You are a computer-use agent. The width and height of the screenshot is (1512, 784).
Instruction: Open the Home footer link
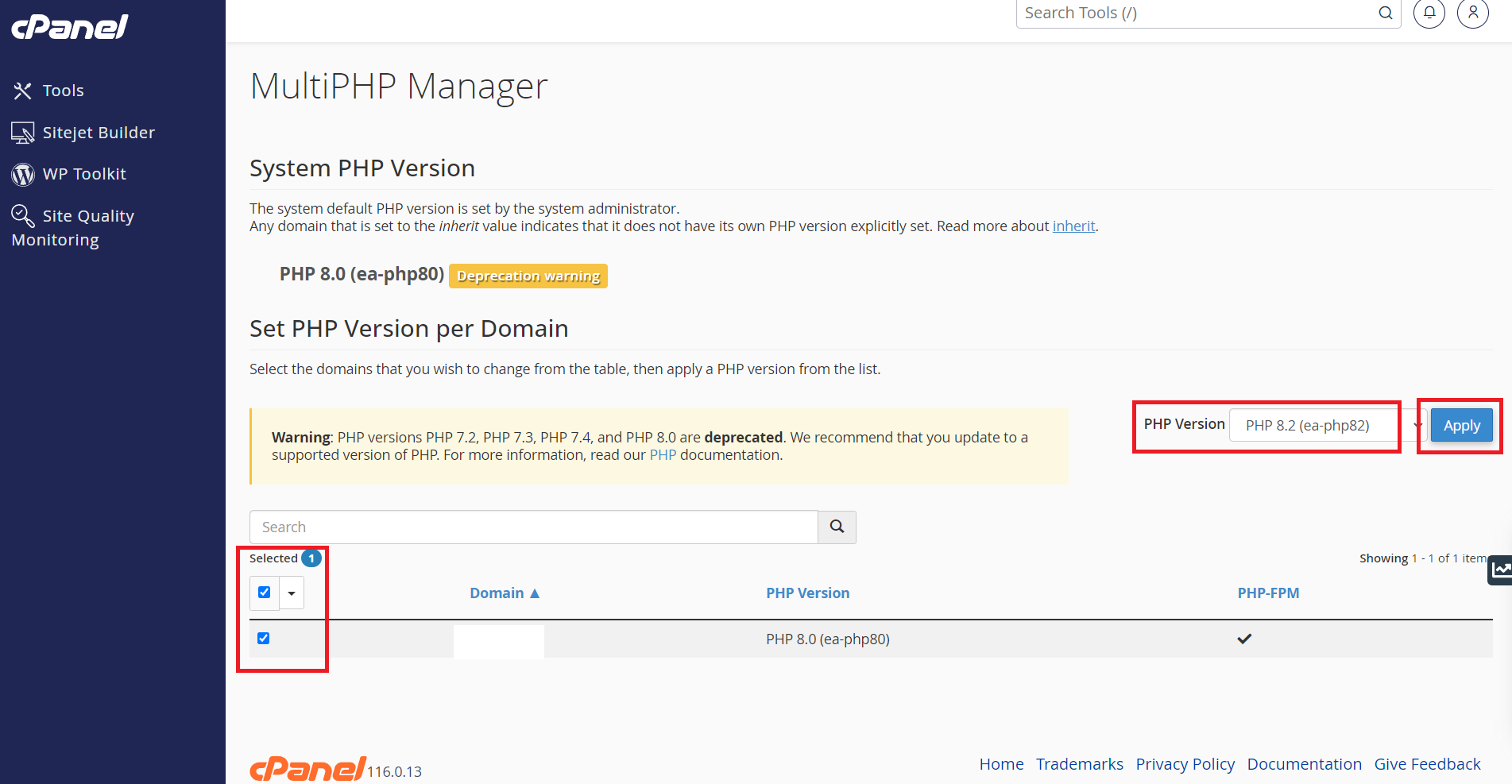point(1001,764)
